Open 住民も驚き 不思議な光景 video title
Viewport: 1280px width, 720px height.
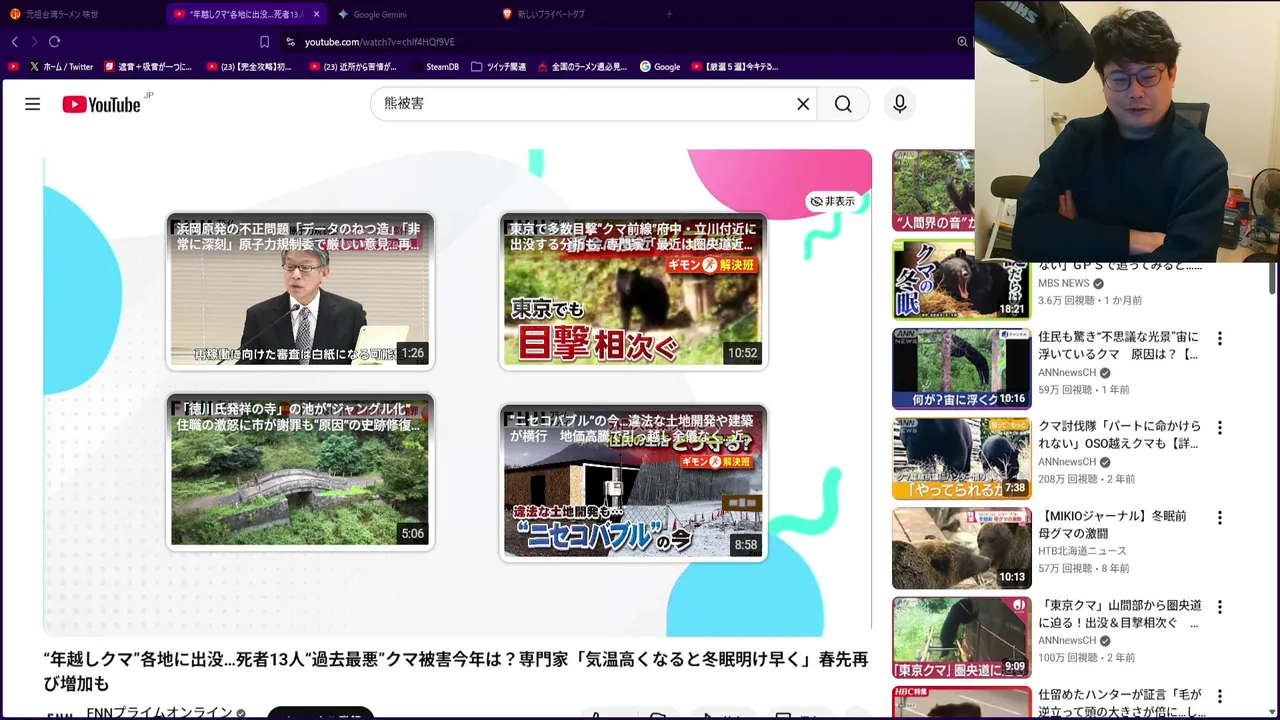pos(1118,345)
